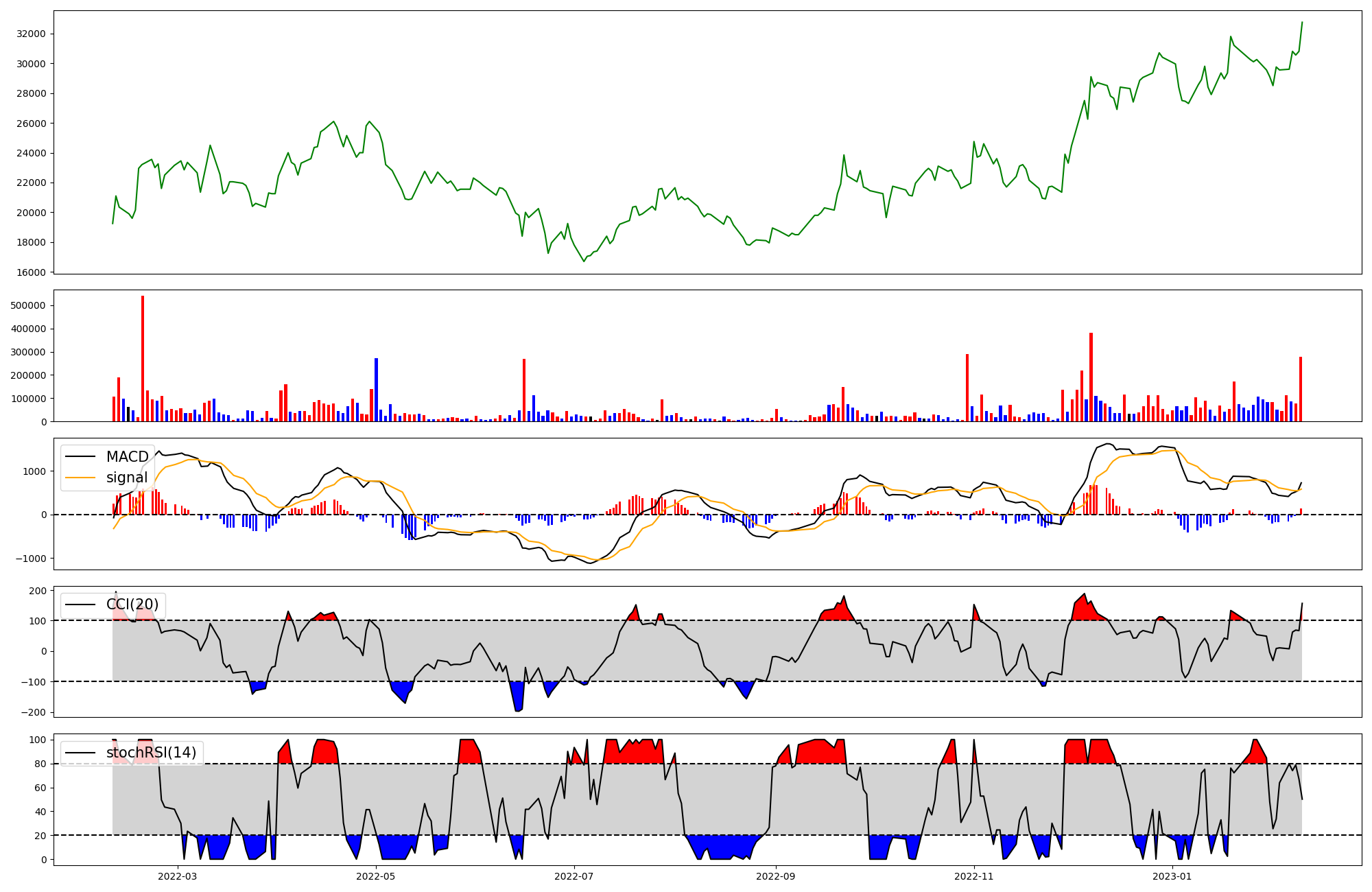Click the MACD legend label
1372x892 pixels.
coord(127,457)
